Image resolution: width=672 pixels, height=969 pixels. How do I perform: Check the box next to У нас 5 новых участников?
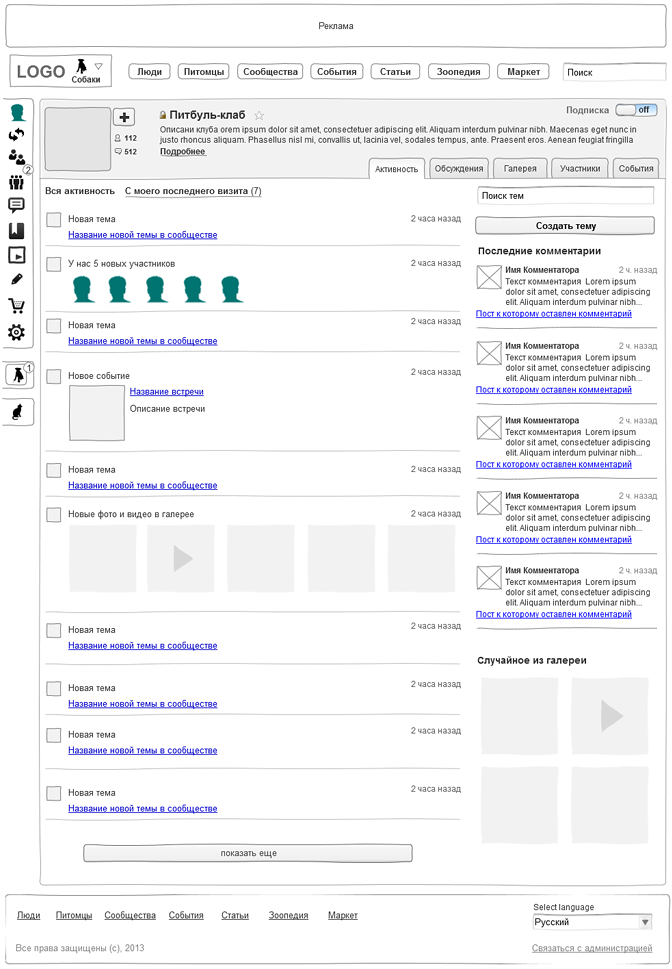(54, 264)
